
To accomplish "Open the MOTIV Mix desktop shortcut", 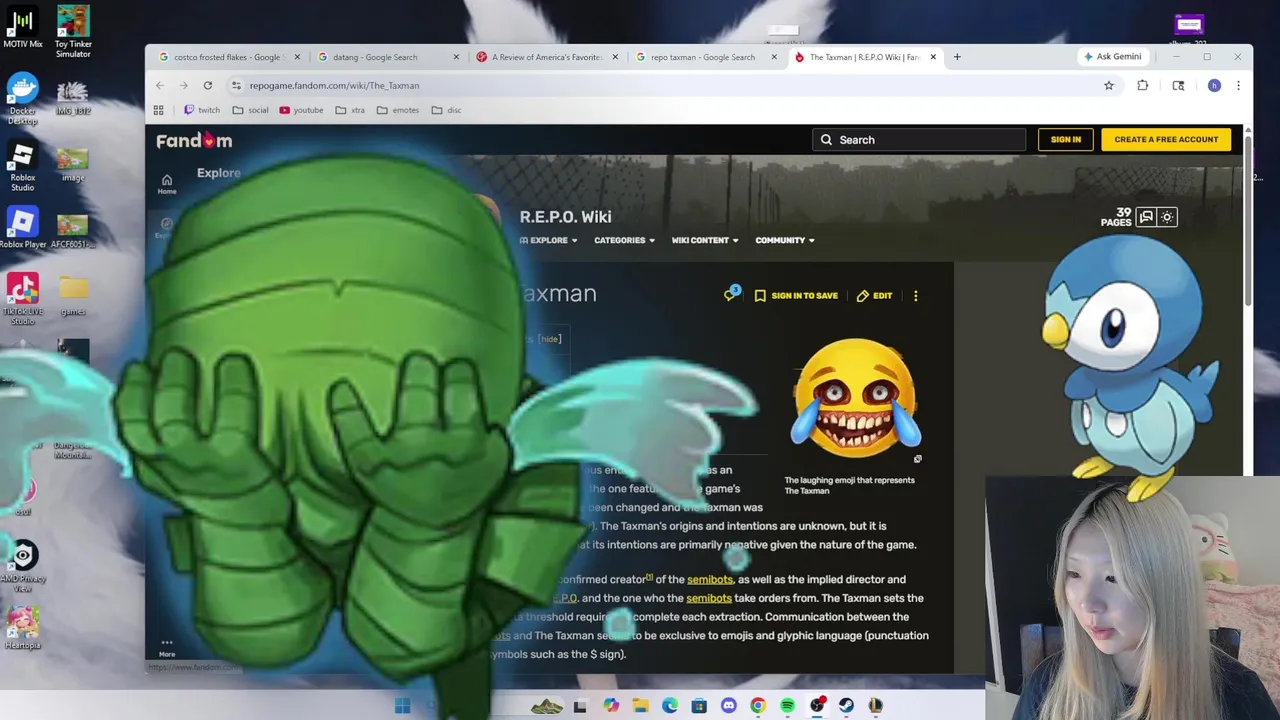I will [x=22, y=28].
